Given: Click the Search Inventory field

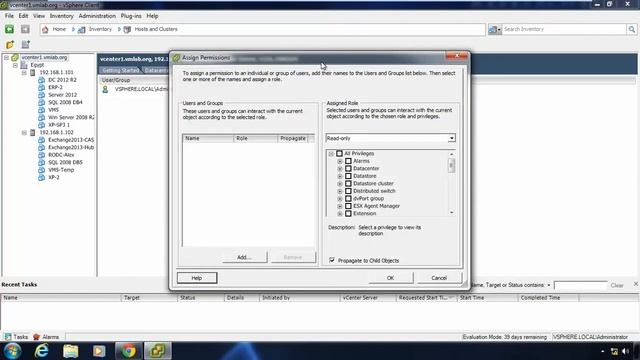Looking at the screenshot, I should tap(564, 29).
